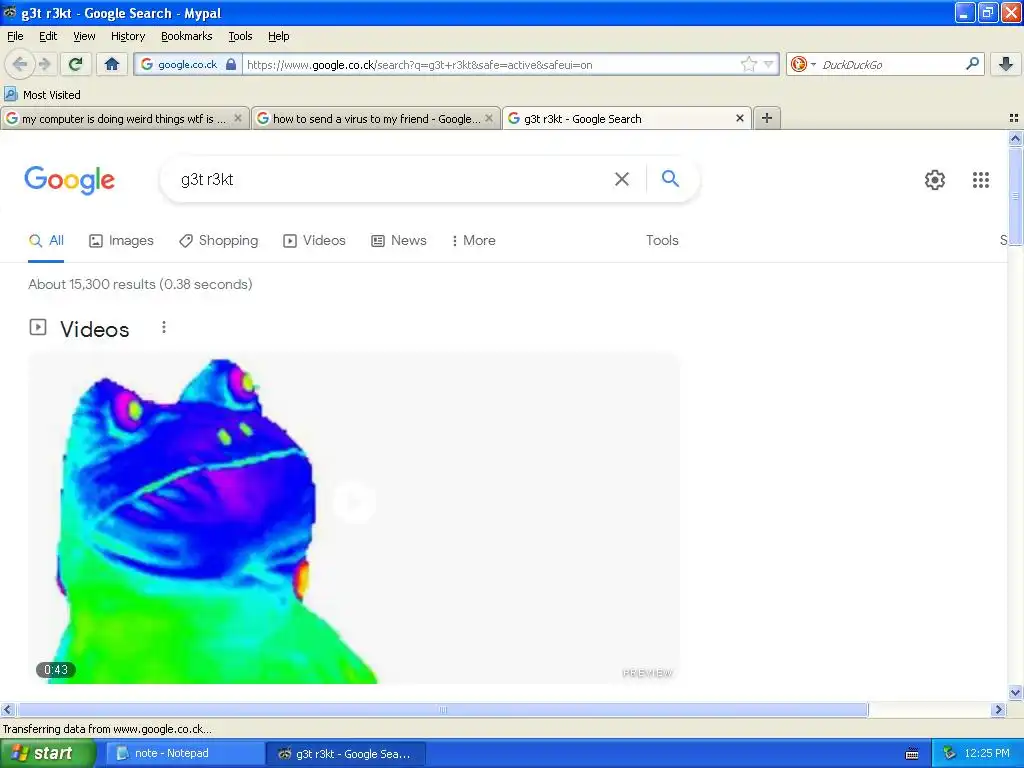Open the Windows start menu
The height and width of the screenshot is (768, 1024).
(46, 753)
